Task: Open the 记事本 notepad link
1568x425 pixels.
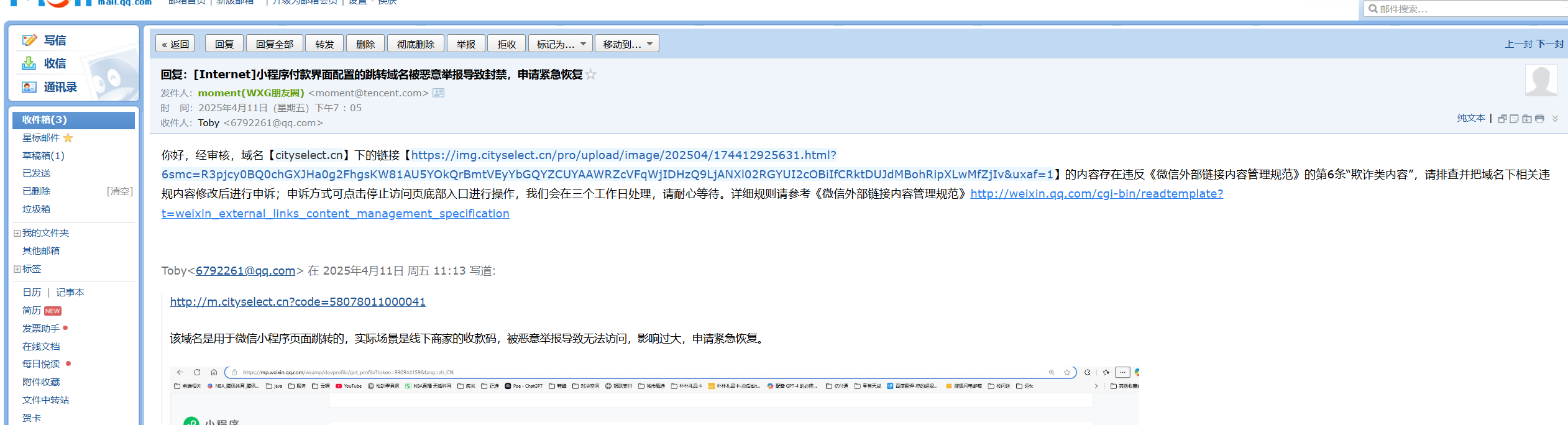Action: tap(70, 293)
